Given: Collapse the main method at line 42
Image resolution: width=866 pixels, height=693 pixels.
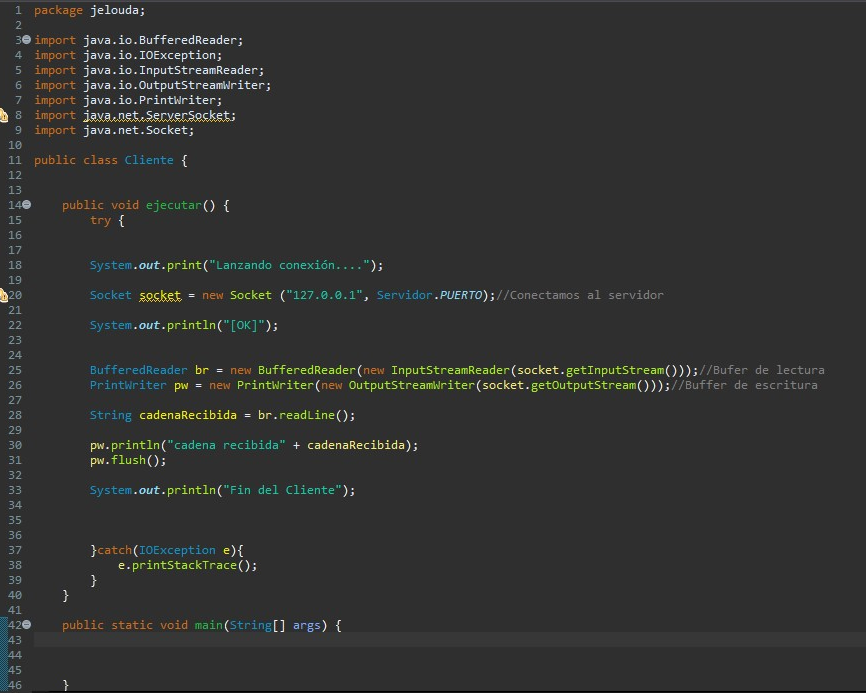Looking at the screenshot, I should (26, 625).
